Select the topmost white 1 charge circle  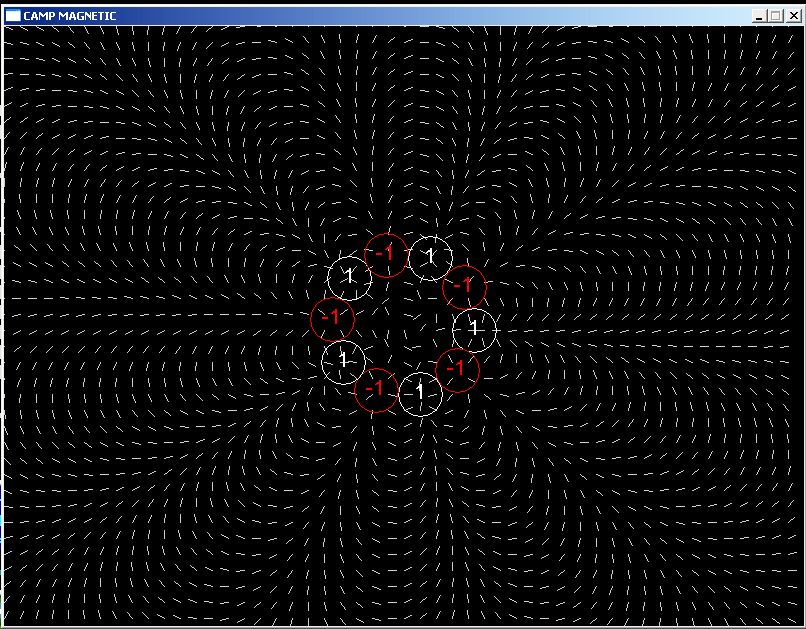[x=431, y=258]
